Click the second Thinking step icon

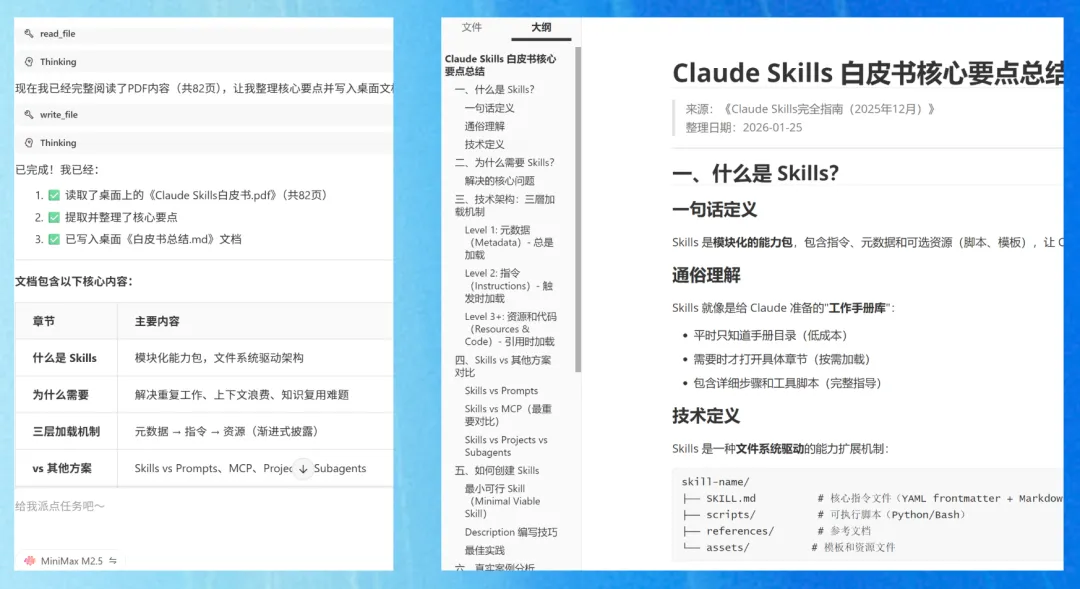(29, 143)
